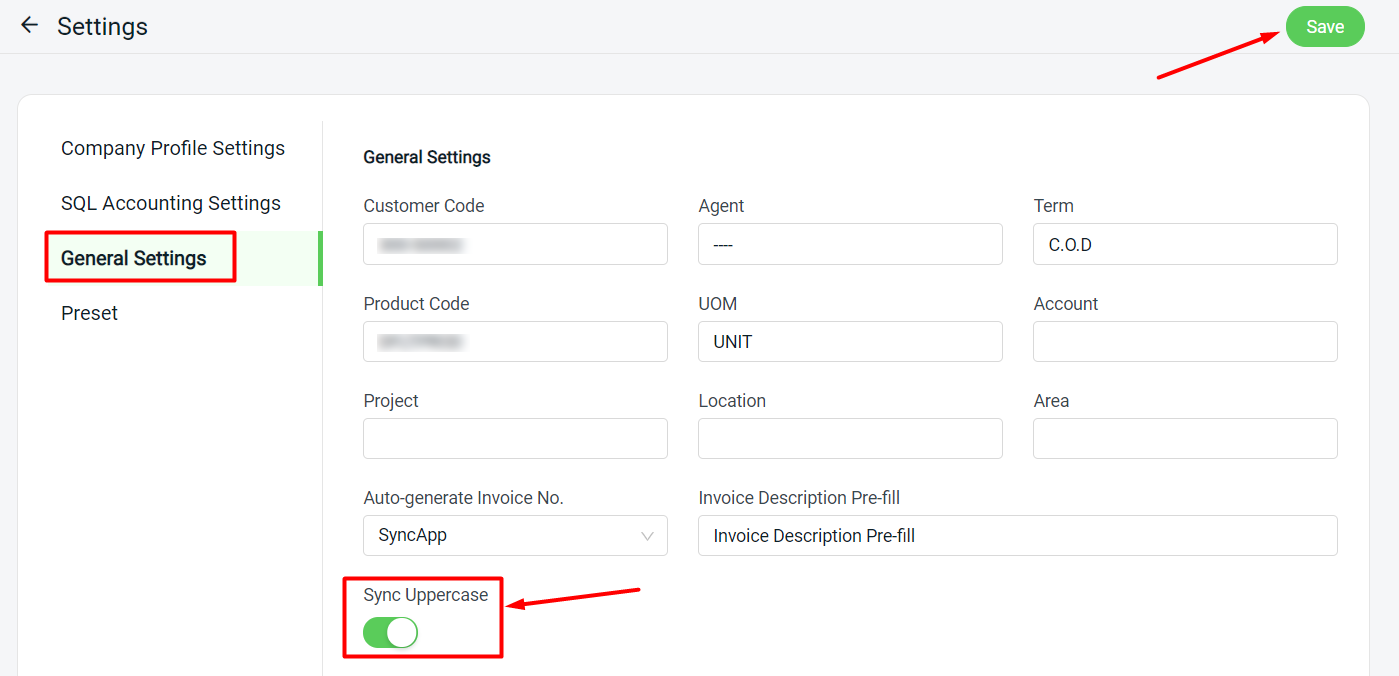The height and width of the screenshot is (676, 1399).
Task: Click the Customer Code field
Action: pos(515,244)
